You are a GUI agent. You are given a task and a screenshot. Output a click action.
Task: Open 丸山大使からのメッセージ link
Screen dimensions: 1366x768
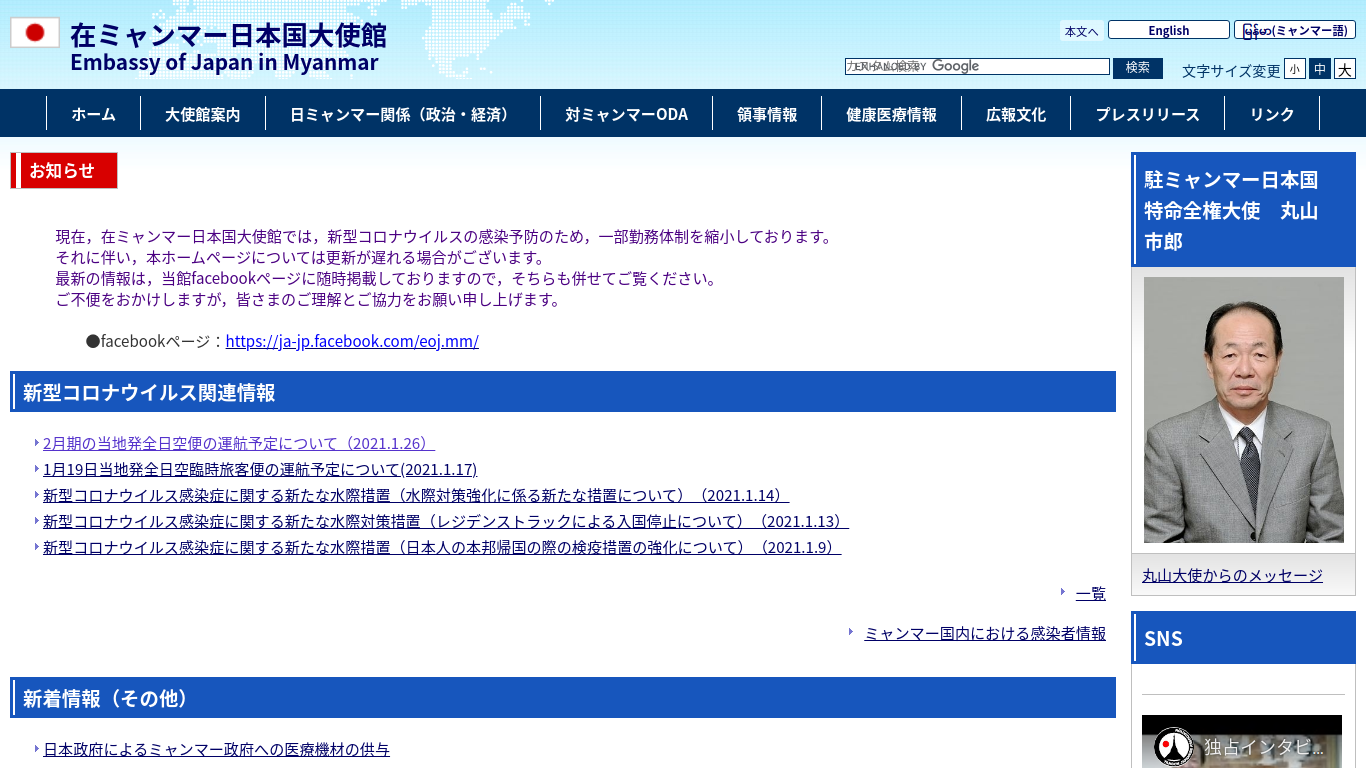[x=1232, y=575]
